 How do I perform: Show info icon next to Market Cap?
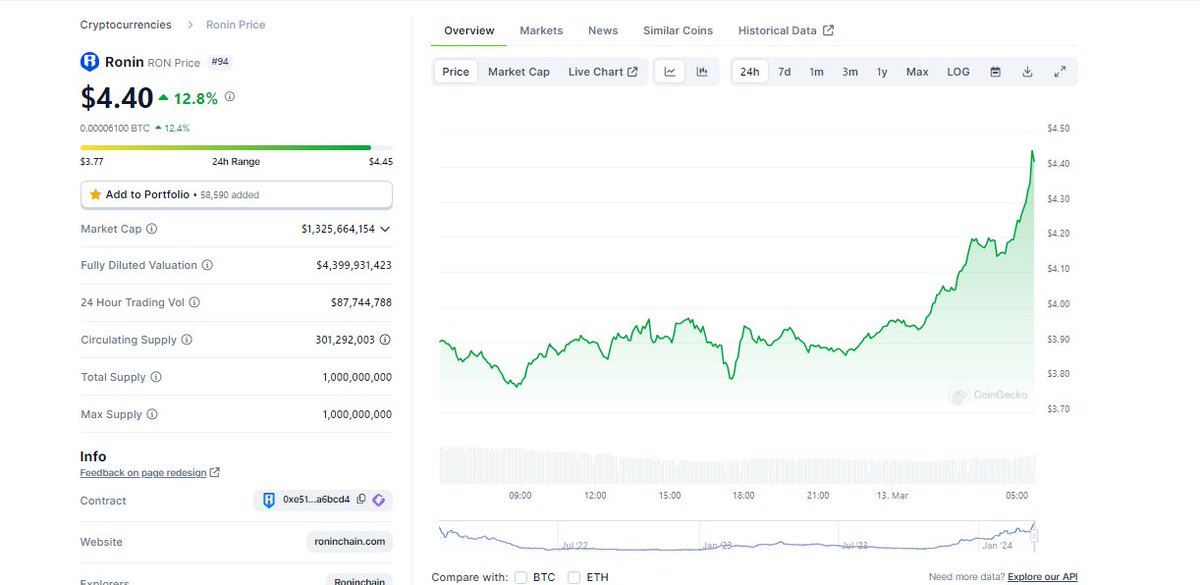[x=152, y=229]
